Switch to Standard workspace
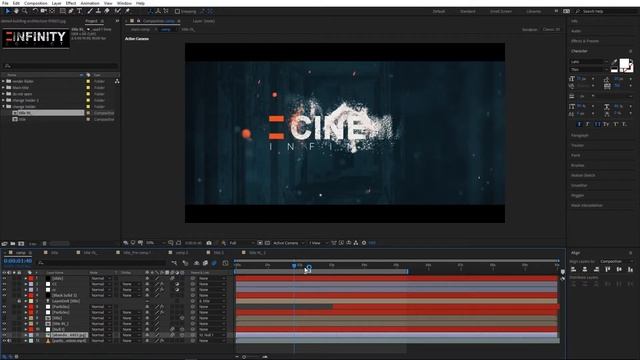This screenshot has width=640, height=360. click(x=468, y=11)
